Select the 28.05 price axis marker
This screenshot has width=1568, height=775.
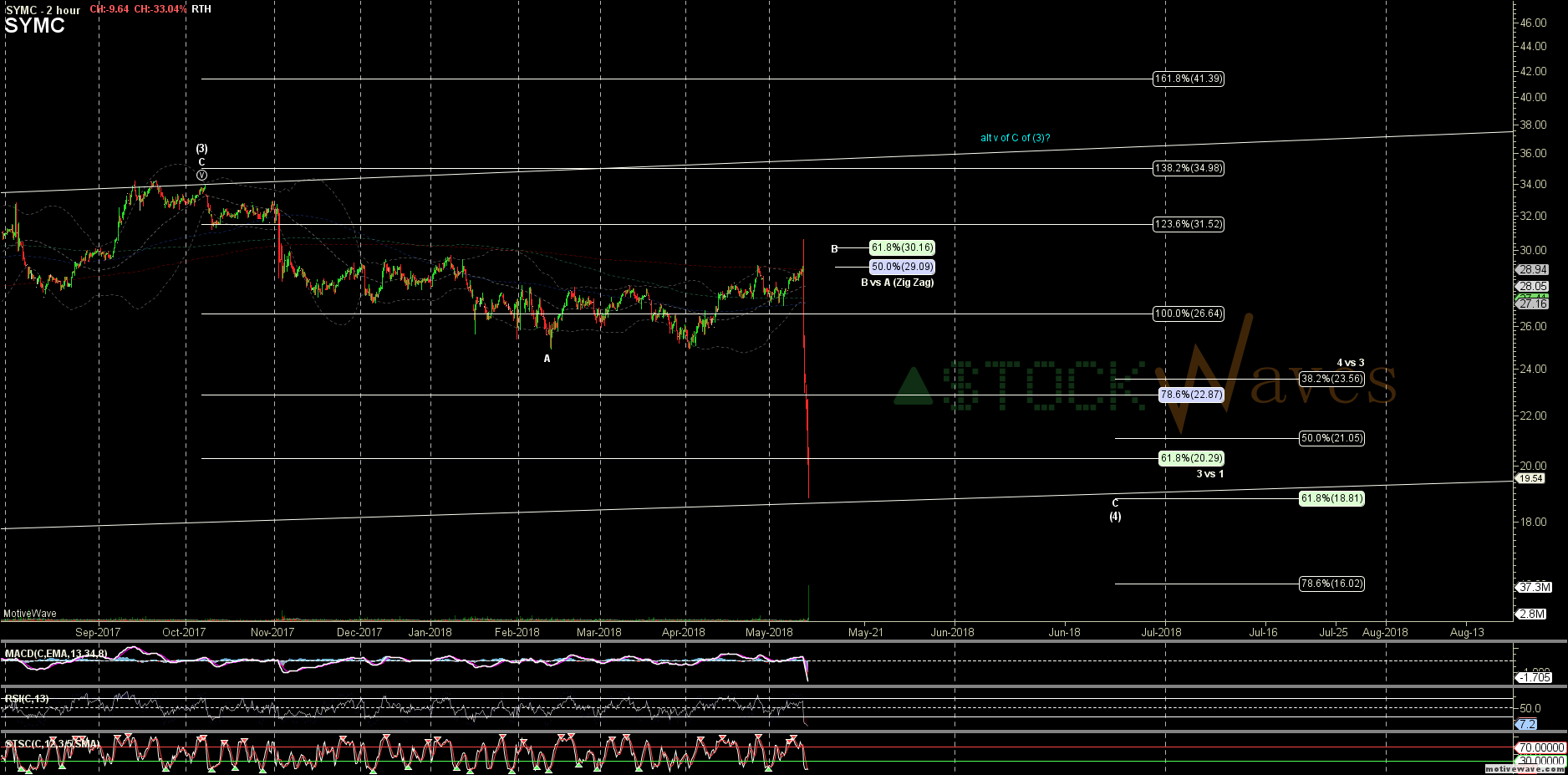pyautogui.click(x=1533, y=286)
